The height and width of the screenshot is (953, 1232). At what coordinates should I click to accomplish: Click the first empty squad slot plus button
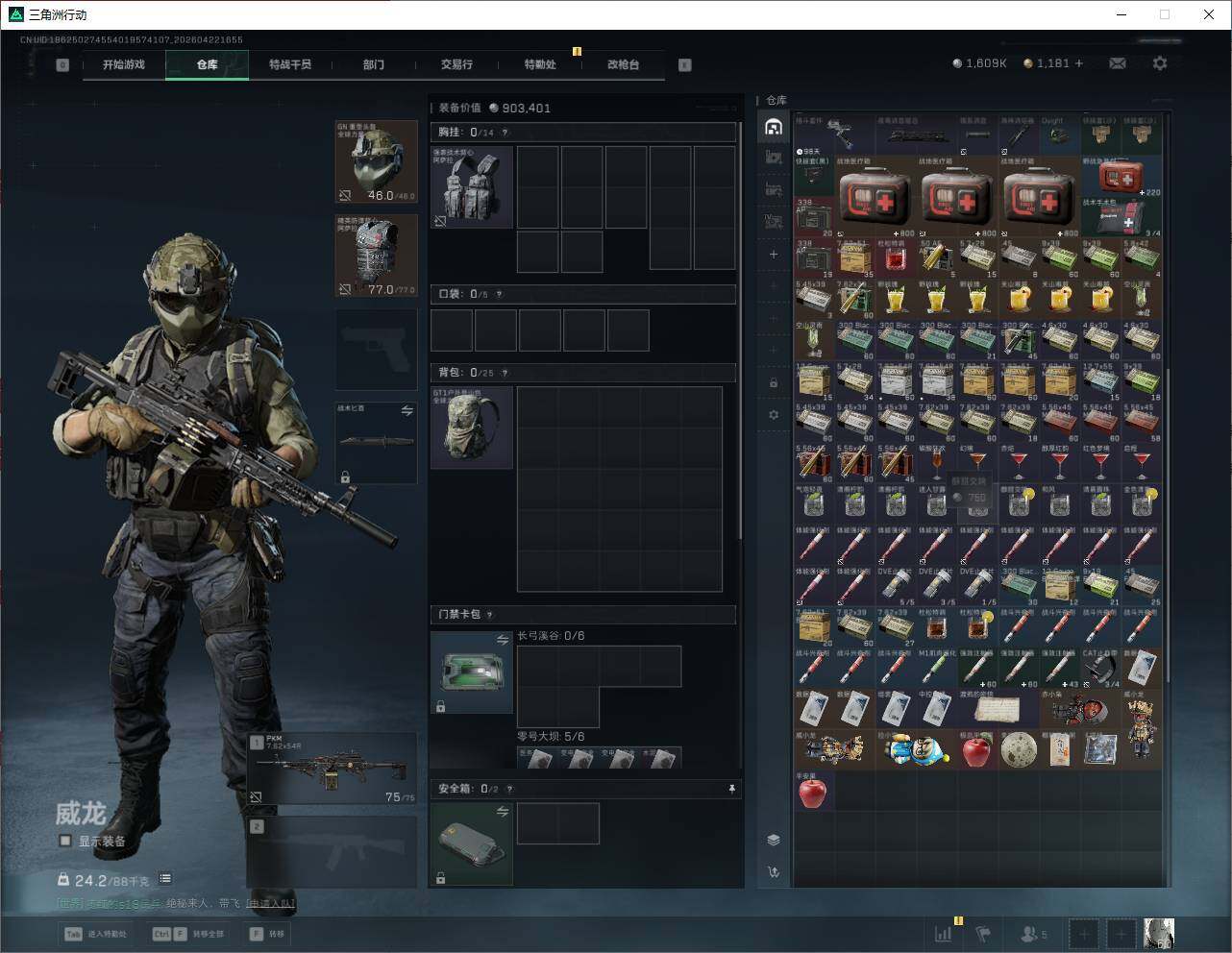[x=1084, y=933]
